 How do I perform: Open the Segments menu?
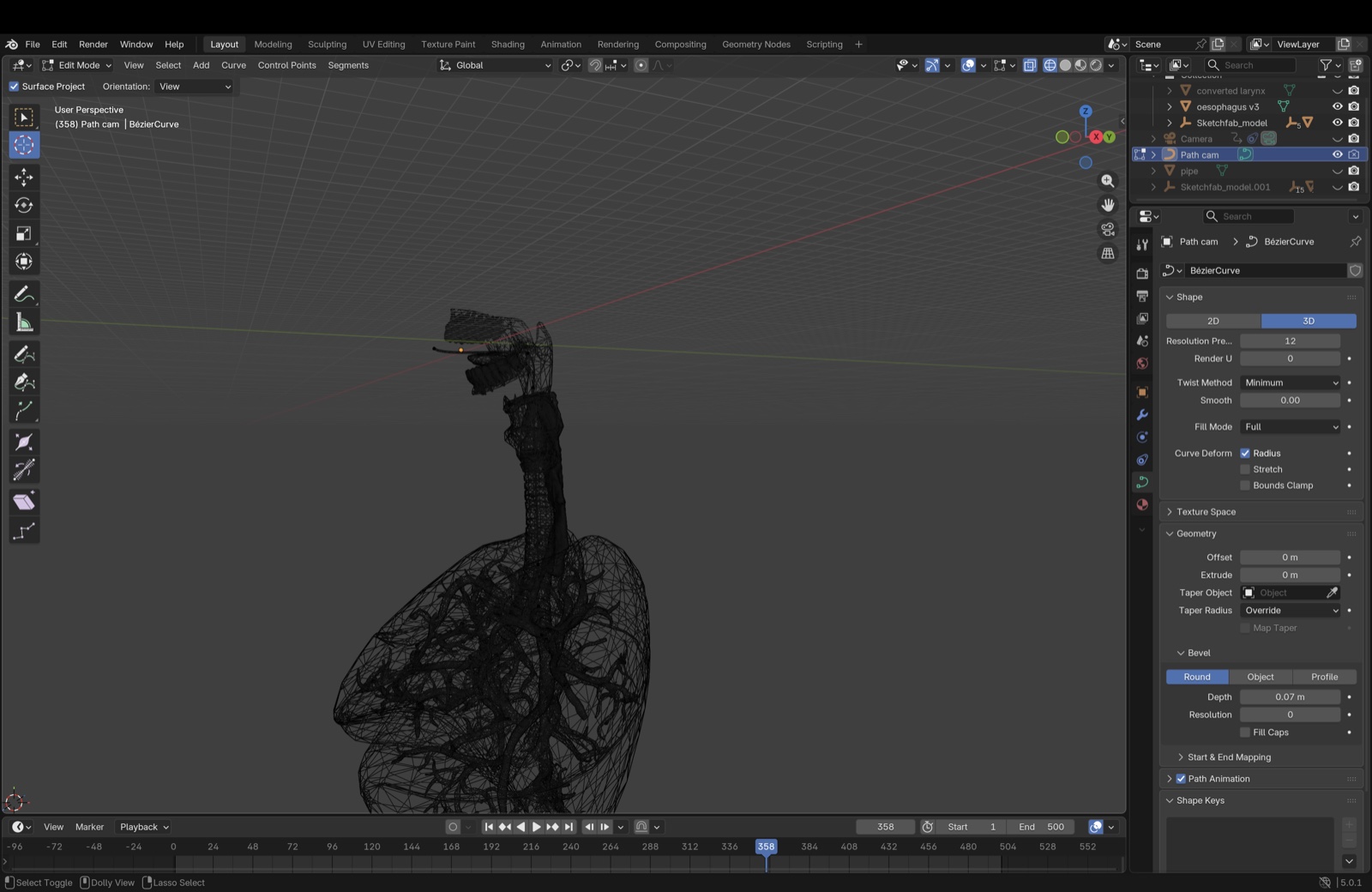tap(348, 65)
